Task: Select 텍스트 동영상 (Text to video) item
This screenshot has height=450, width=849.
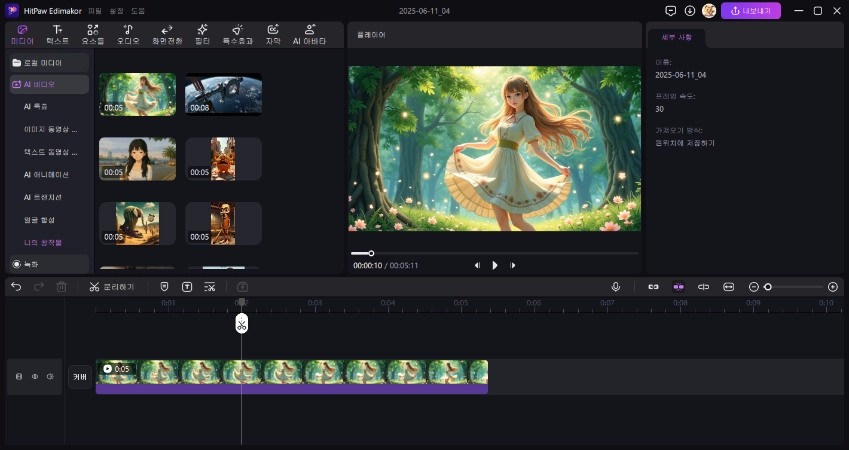Action: pyautogui.click(x=50, y=152)
